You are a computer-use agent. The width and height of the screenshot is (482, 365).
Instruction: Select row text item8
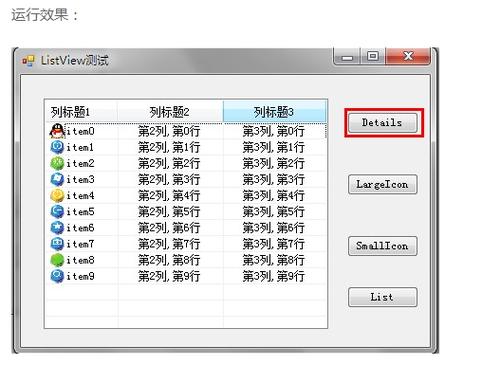tap(80, 260)
